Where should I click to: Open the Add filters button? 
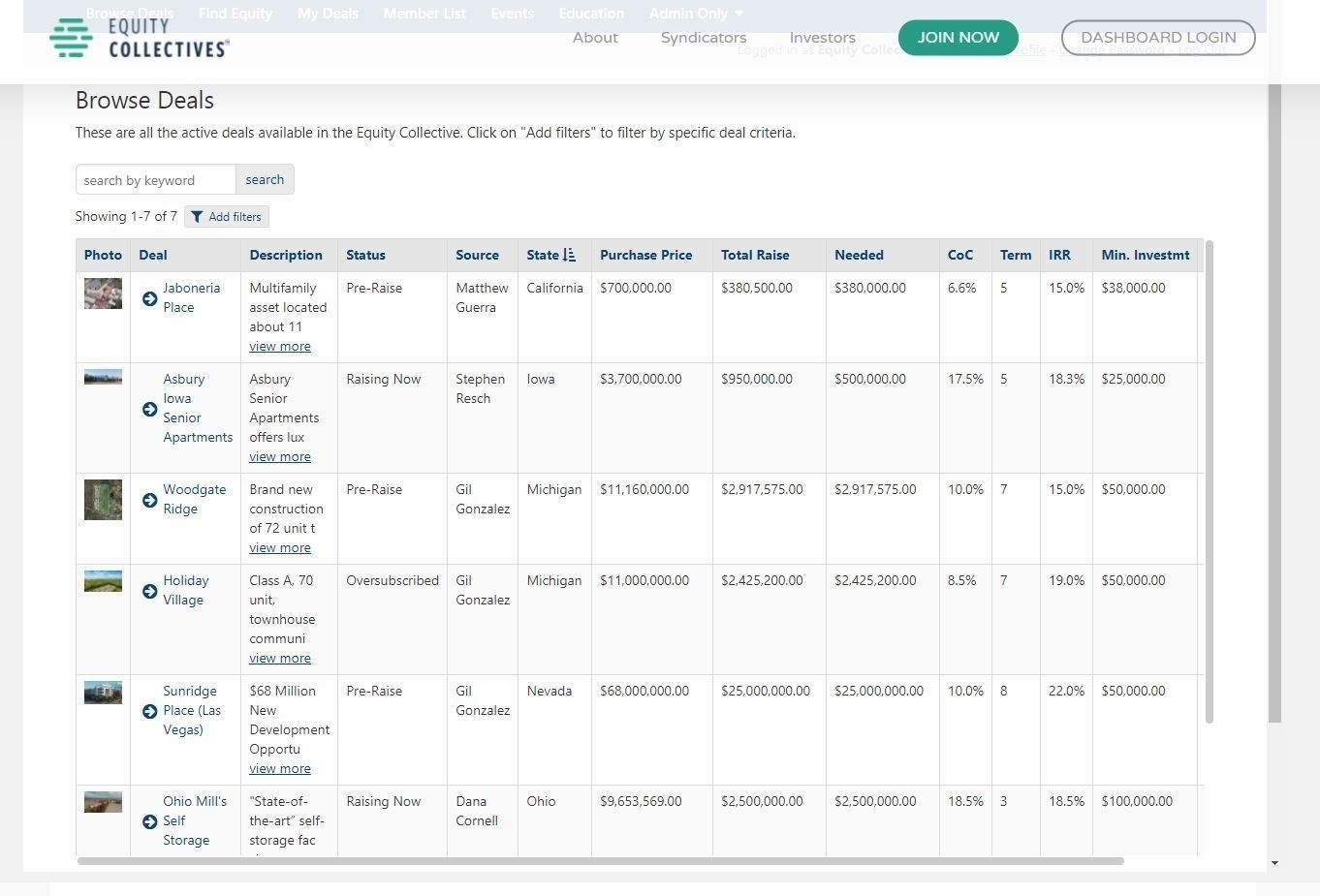(x=227, y=217)
